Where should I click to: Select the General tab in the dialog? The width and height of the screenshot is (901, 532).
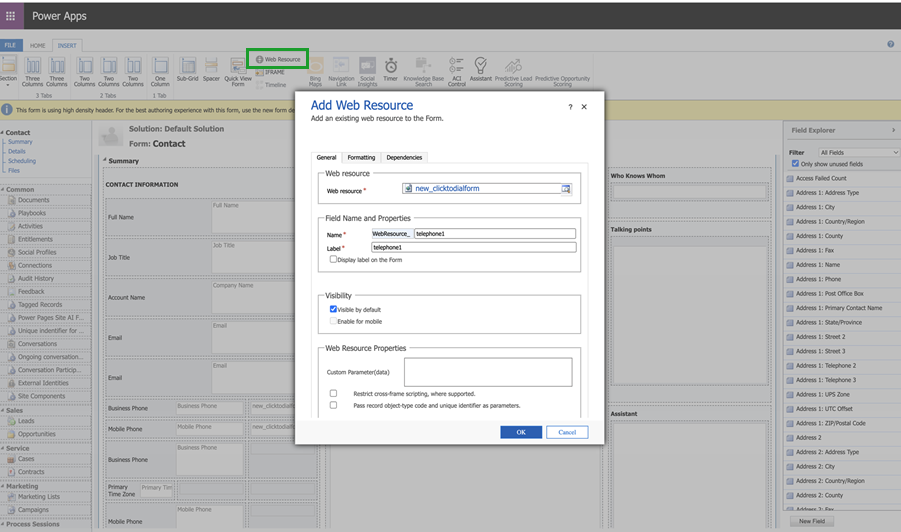point(326,157)
